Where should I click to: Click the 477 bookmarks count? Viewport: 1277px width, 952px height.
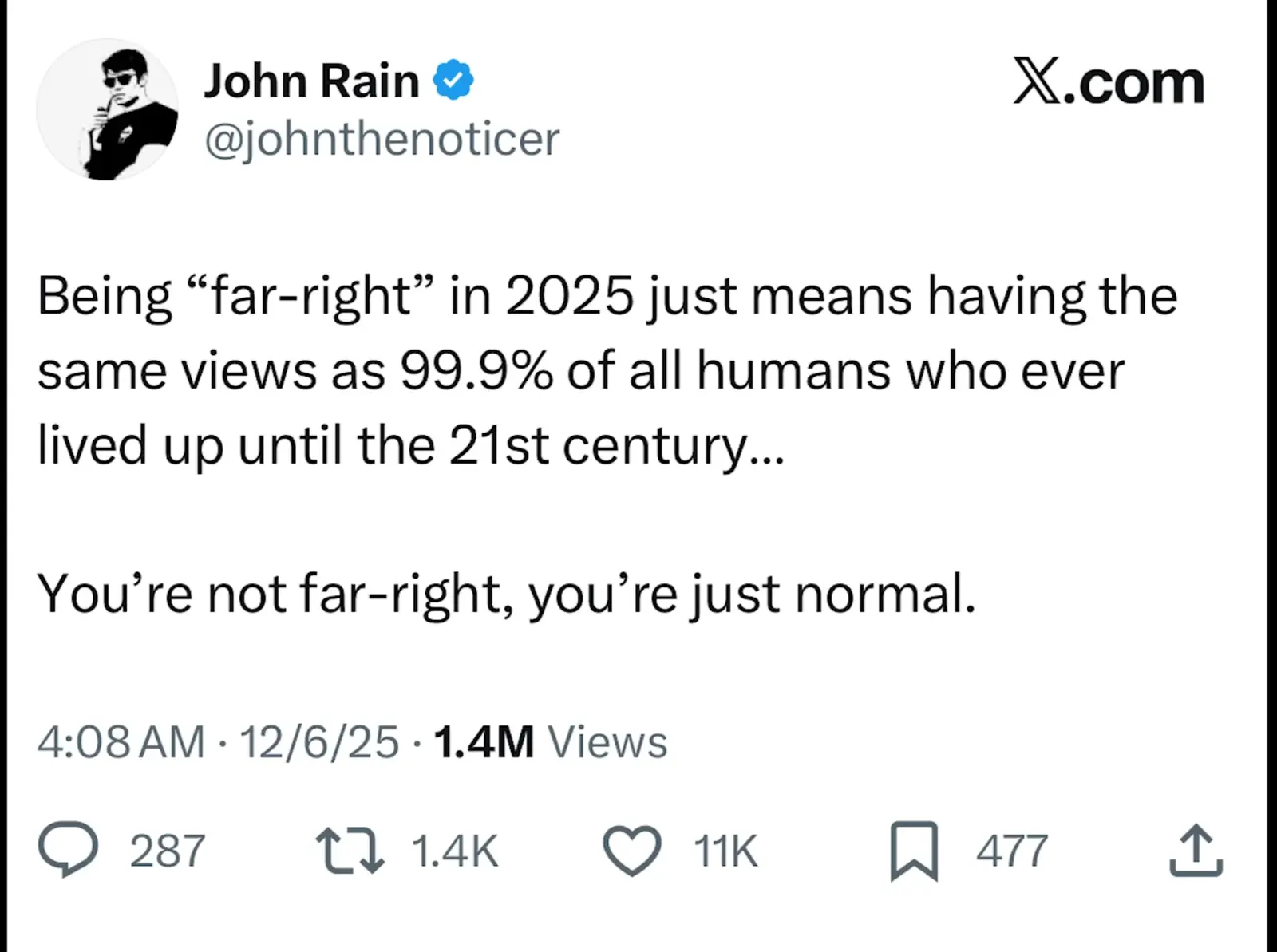click(x=1012, y=851)
